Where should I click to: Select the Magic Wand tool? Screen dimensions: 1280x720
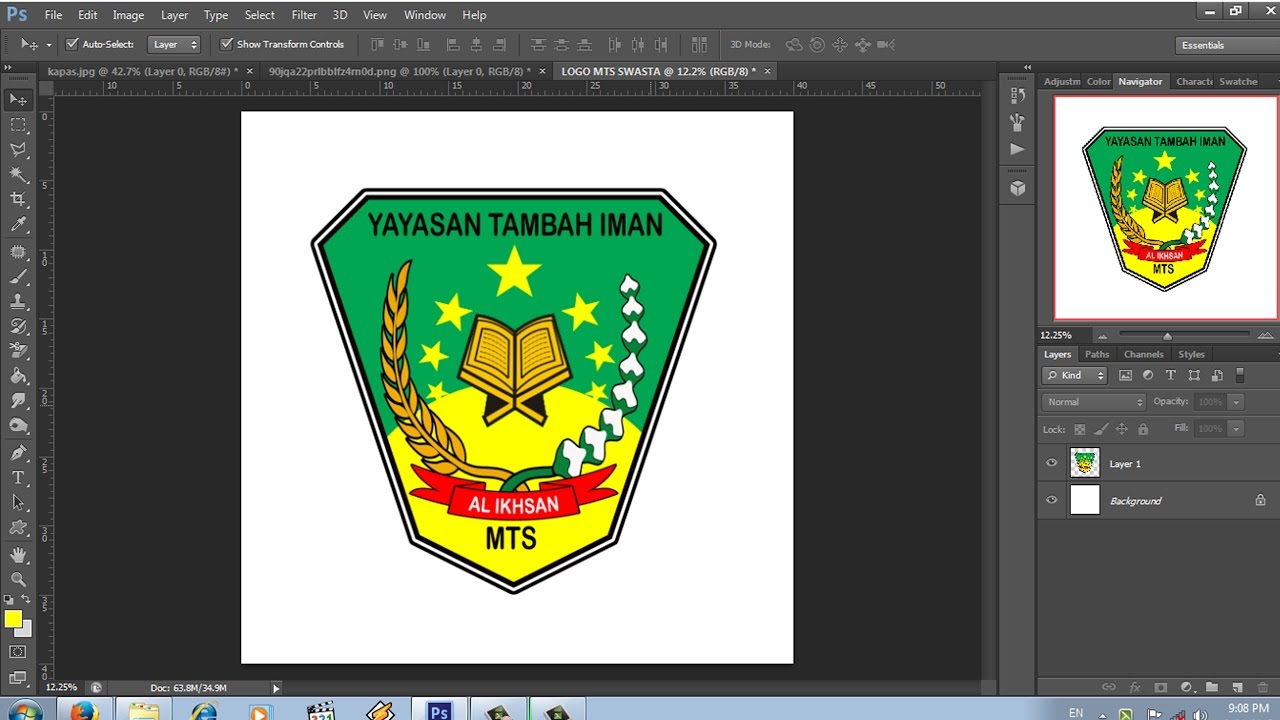[x=18, y=175]
